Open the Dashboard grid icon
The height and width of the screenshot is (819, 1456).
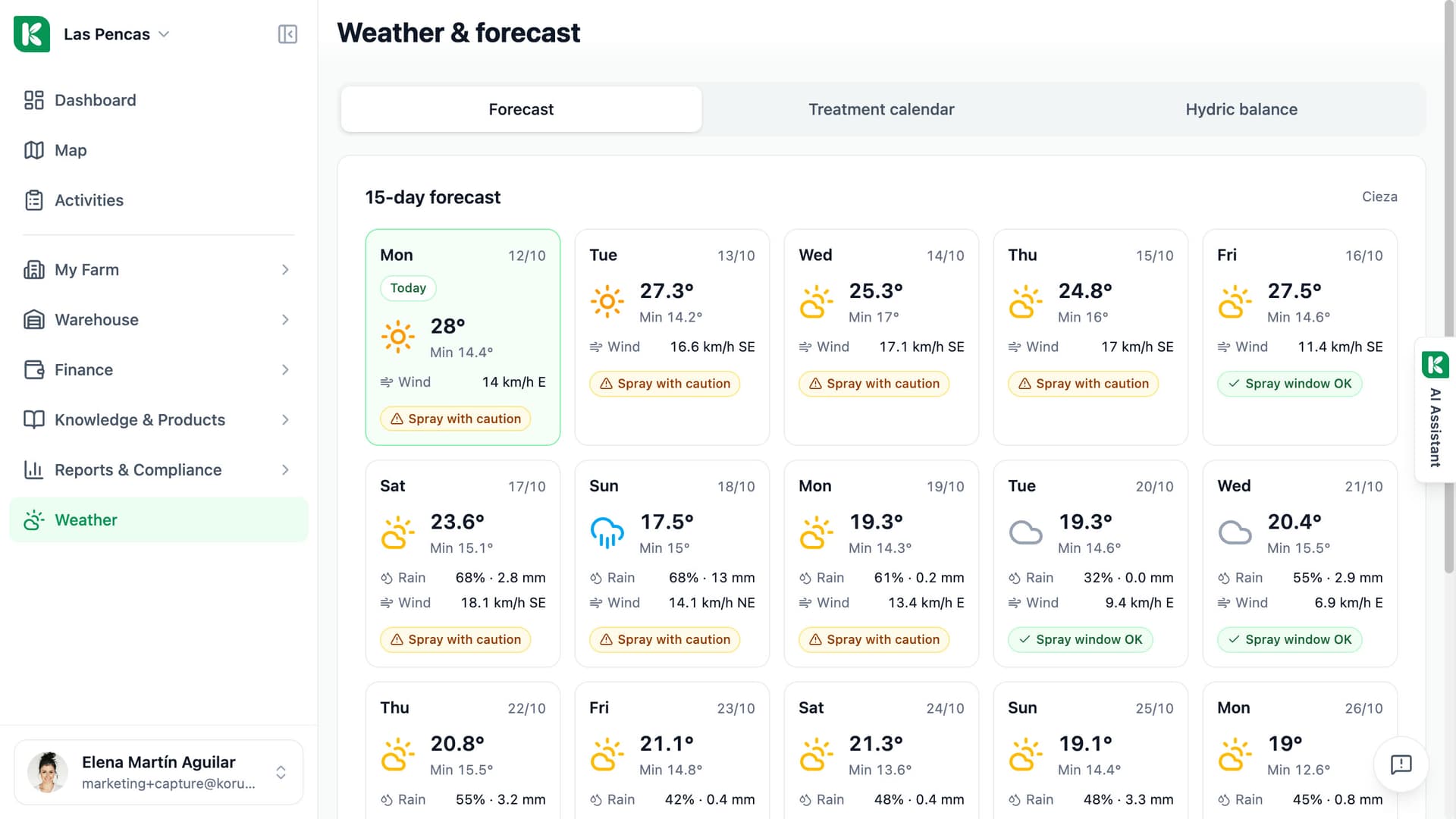pyautogui.click(x=34, y=100)
